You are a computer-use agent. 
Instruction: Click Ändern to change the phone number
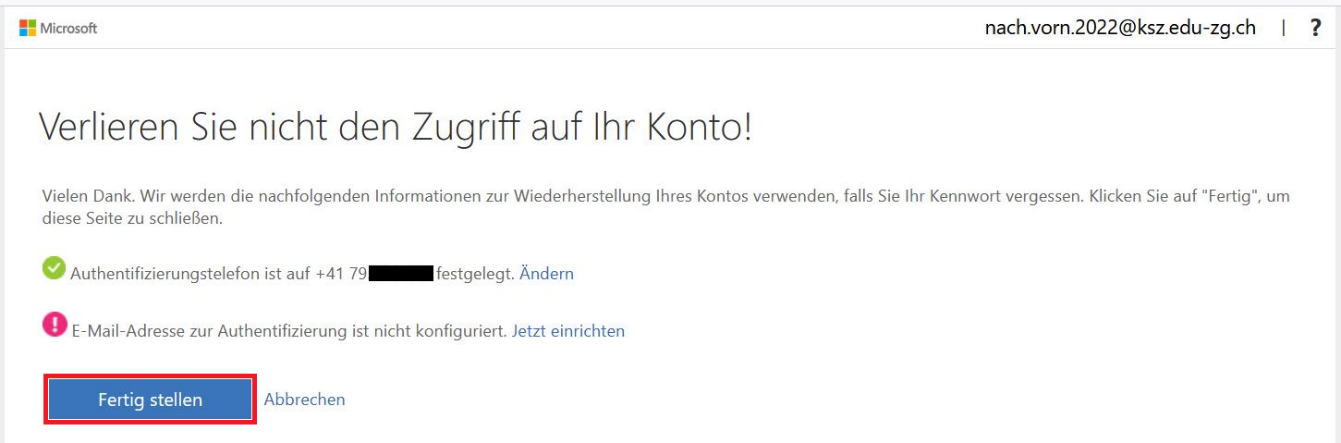click(546, 273)
